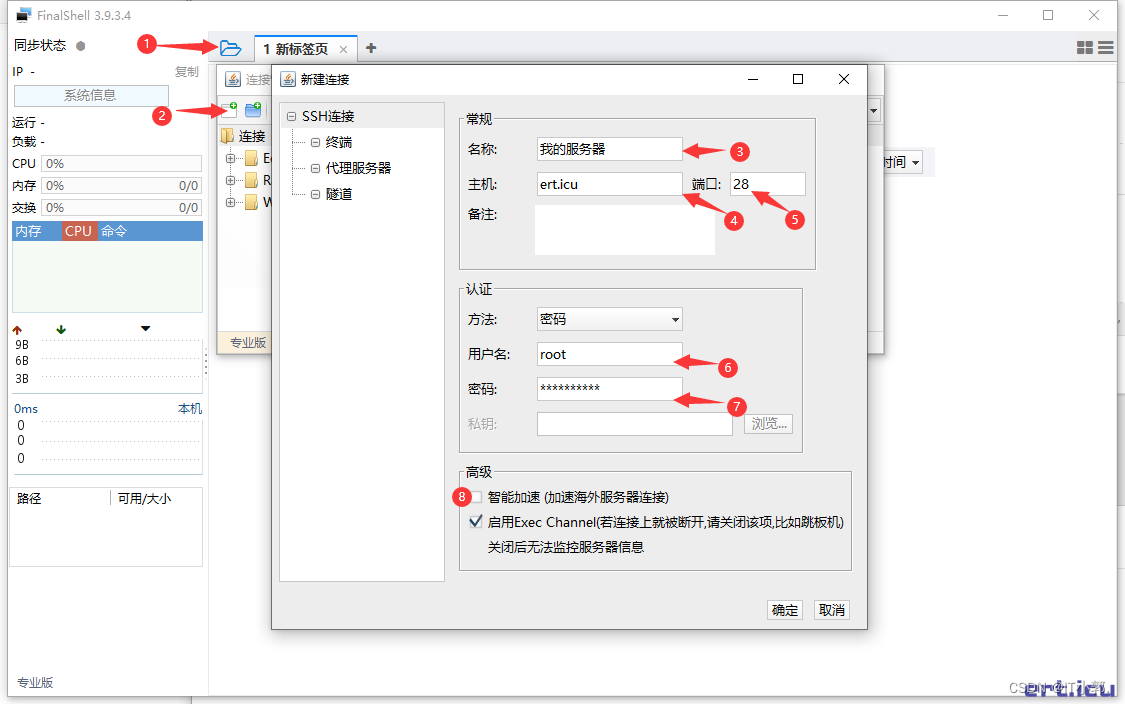Close the 新标签页 tab with its X

click(343, 49)
